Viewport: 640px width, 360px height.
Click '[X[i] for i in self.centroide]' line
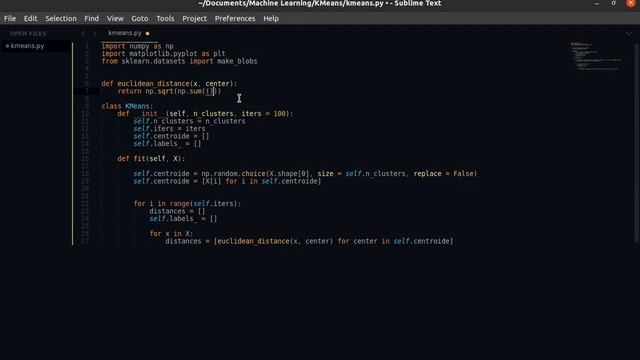[227, 181]
